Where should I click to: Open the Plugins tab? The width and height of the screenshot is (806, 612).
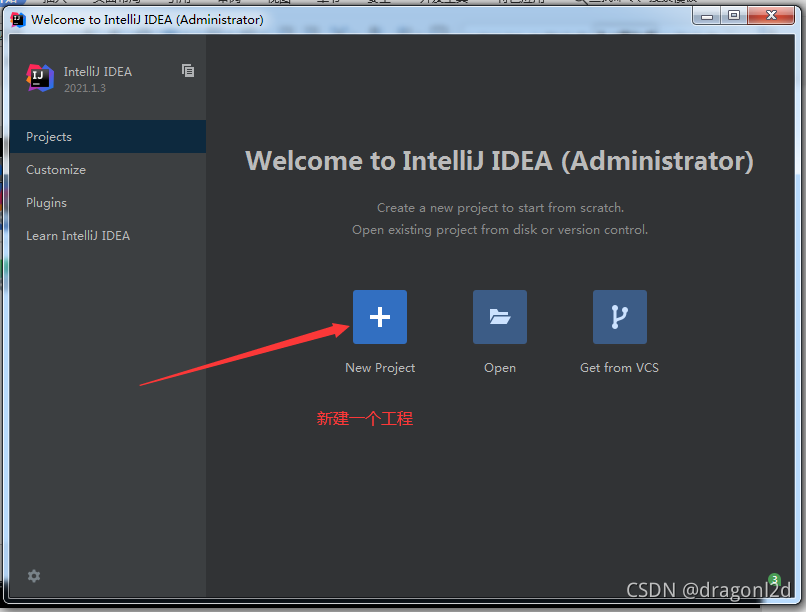tap(107, 202)
